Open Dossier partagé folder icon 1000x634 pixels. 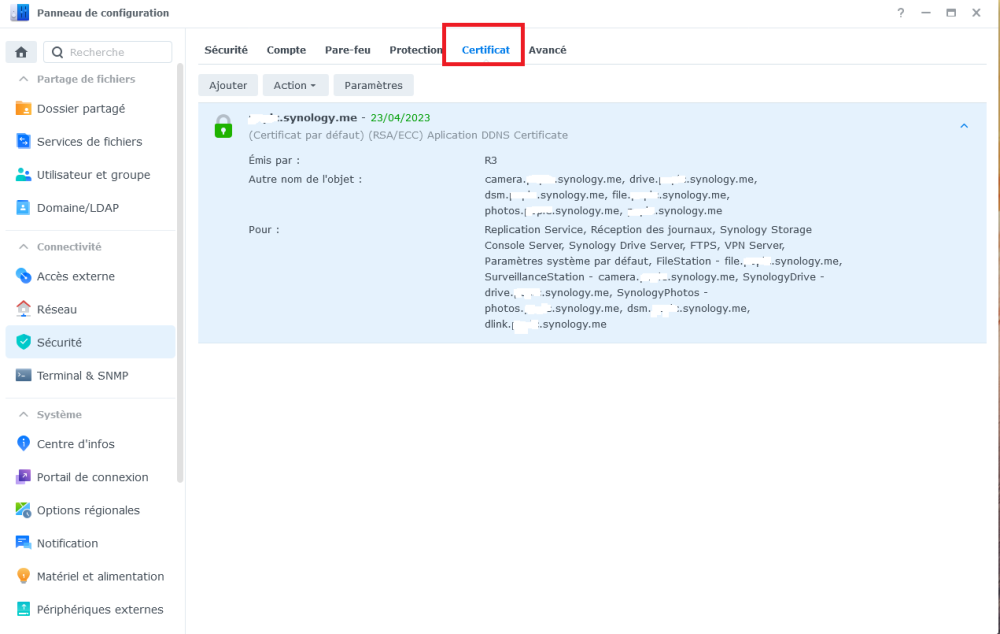[x=24, y=108]
